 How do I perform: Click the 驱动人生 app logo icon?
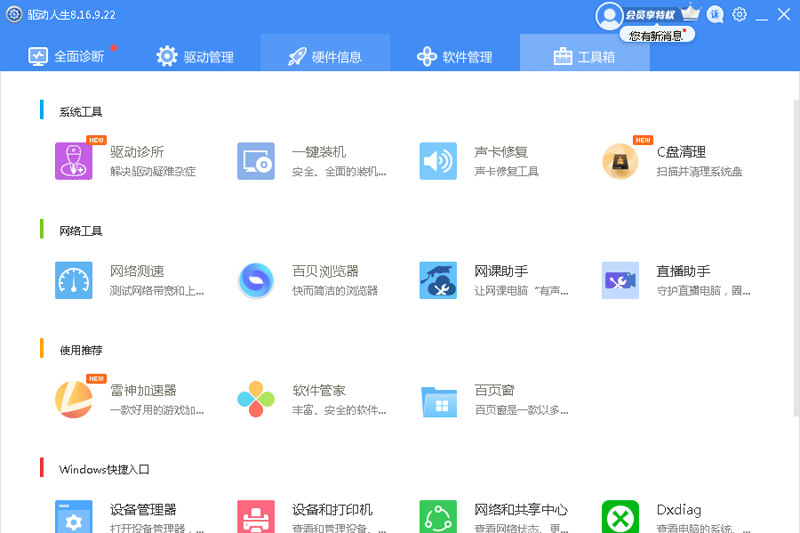click(14, 14)
